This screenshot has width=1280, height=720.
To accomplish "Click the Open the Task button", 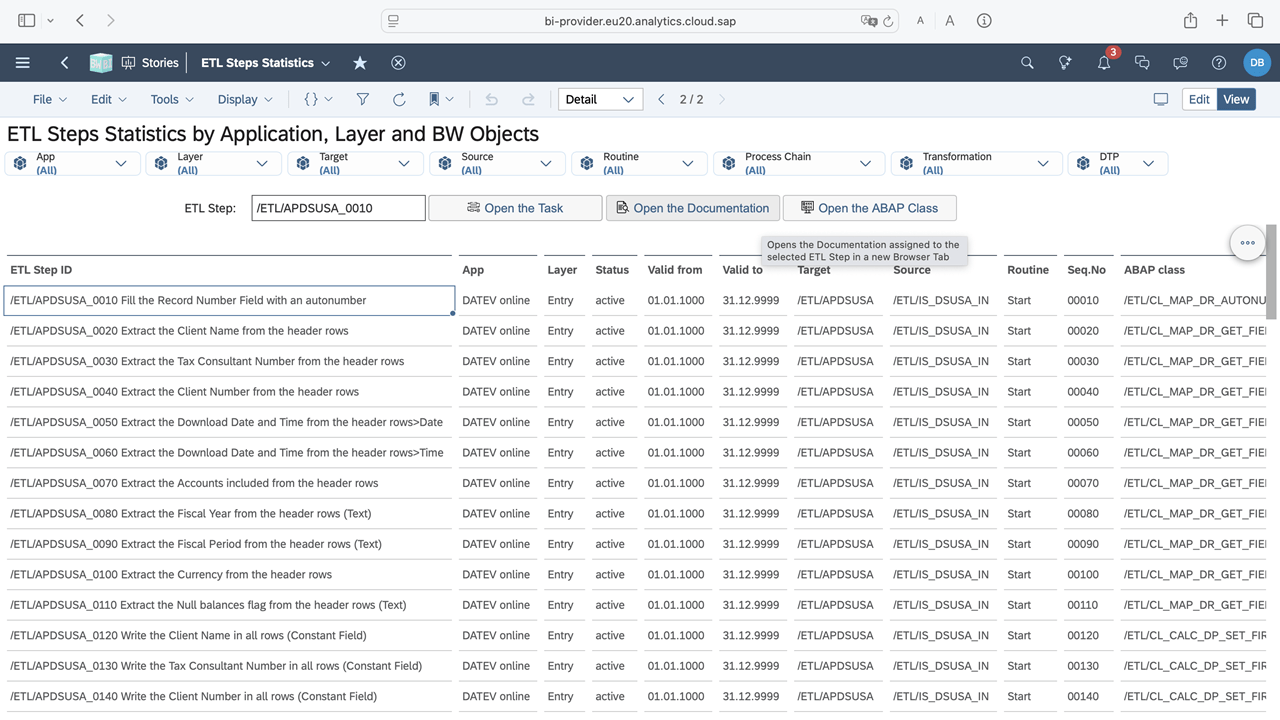I will tap(515, 208).
